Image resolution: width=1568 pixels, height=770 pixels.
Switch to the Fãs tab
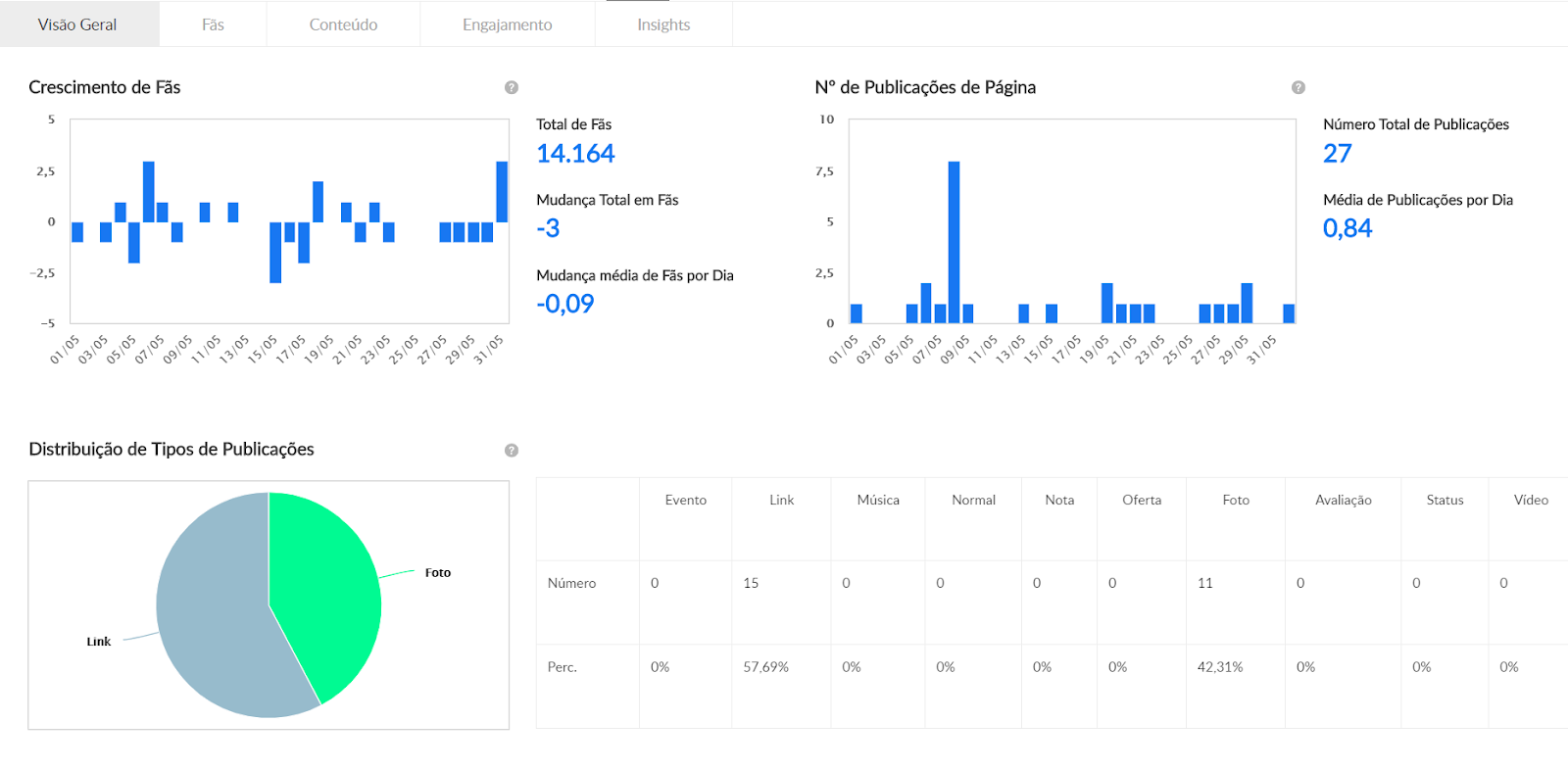(213, 24)
